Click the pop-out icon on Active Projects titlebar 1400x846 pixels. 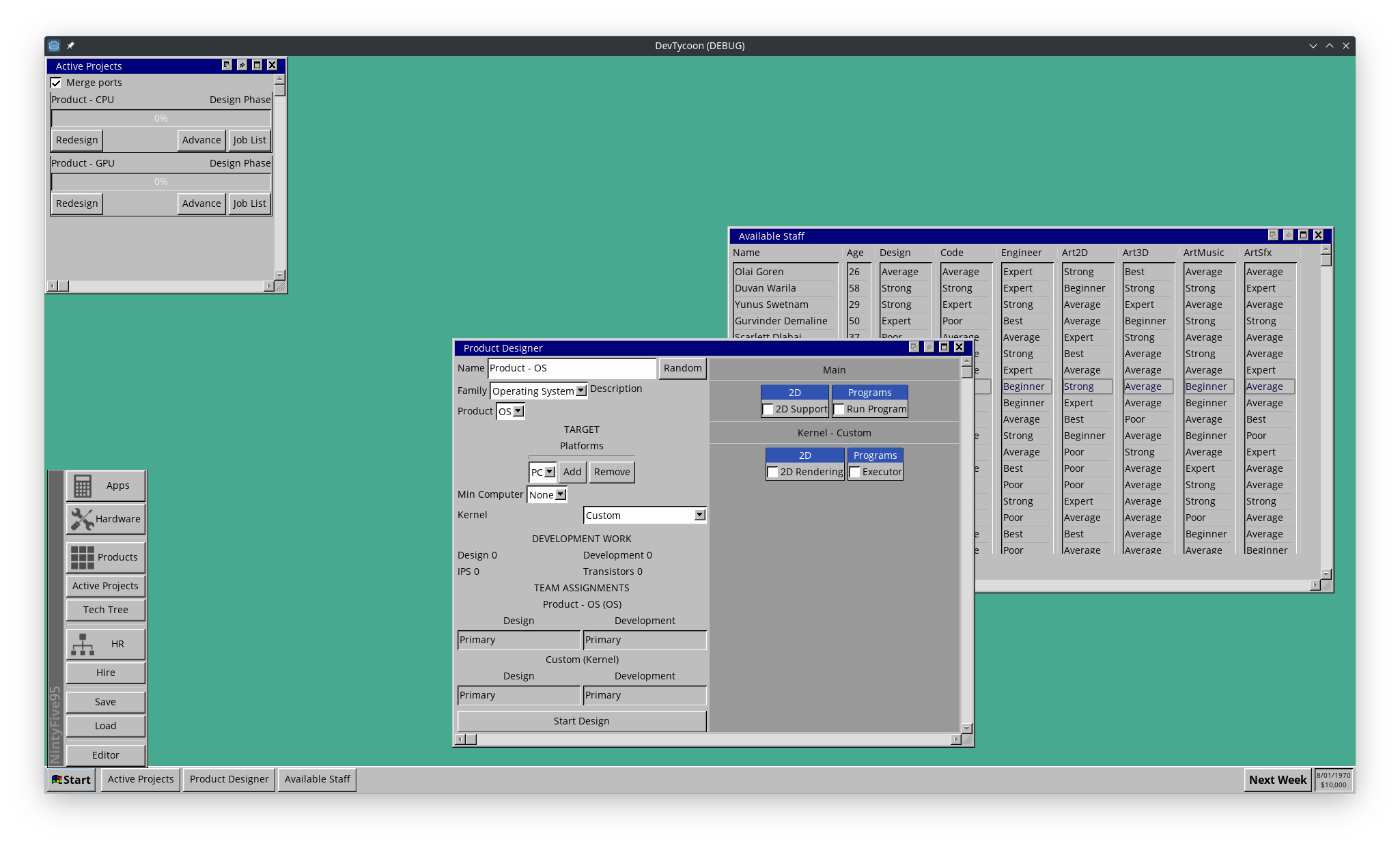(x=226, y=65)
